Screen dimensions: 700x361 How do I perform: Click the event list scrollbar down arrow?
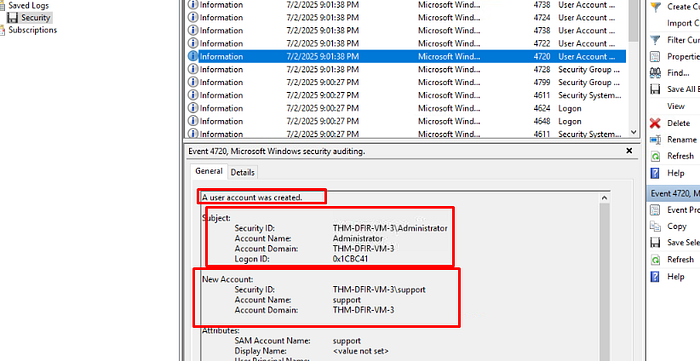tap(633, 132)
